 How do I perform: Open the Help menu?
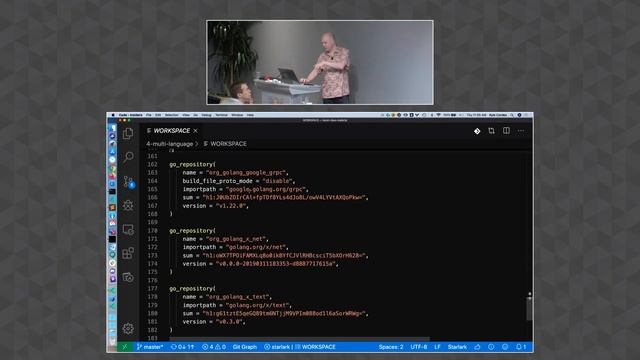point(250,115)
